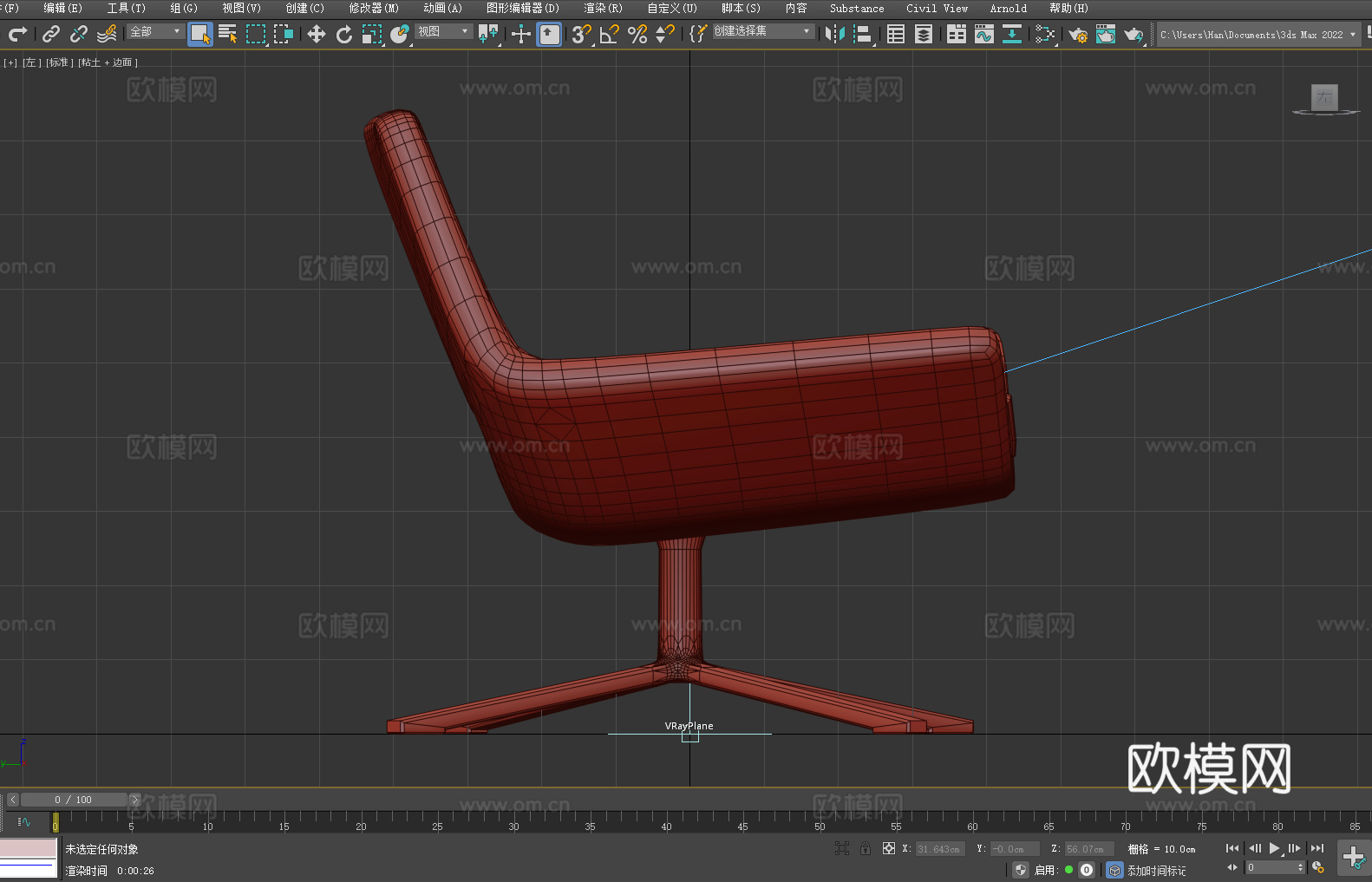The image size is (1372, 882).
Task: Open the 创建选择集 named selection dropdown
Action: pyautogui.click(x=762, y=31)
